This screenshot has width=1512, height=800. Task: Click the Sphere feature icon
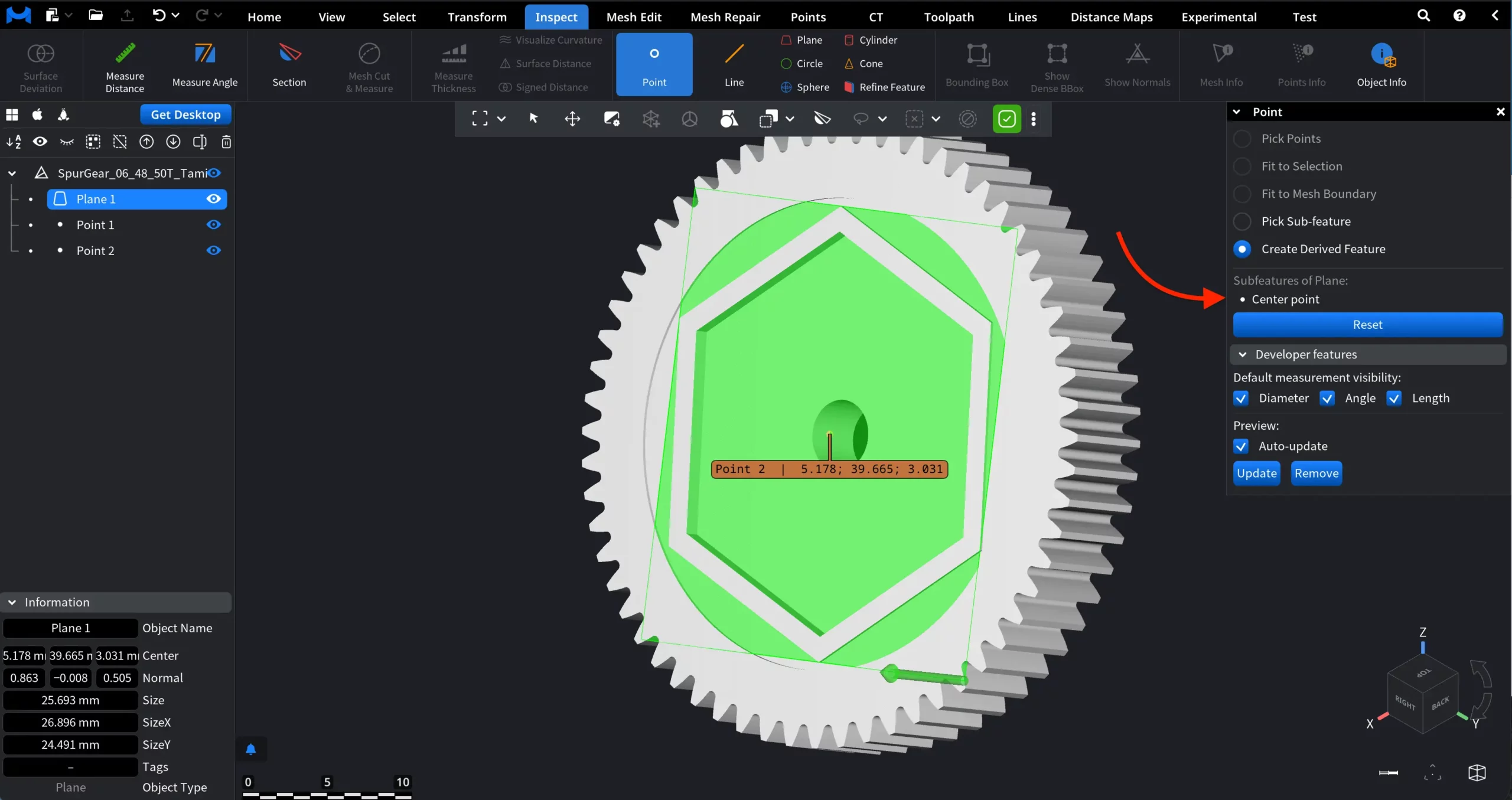click(786, 87)
